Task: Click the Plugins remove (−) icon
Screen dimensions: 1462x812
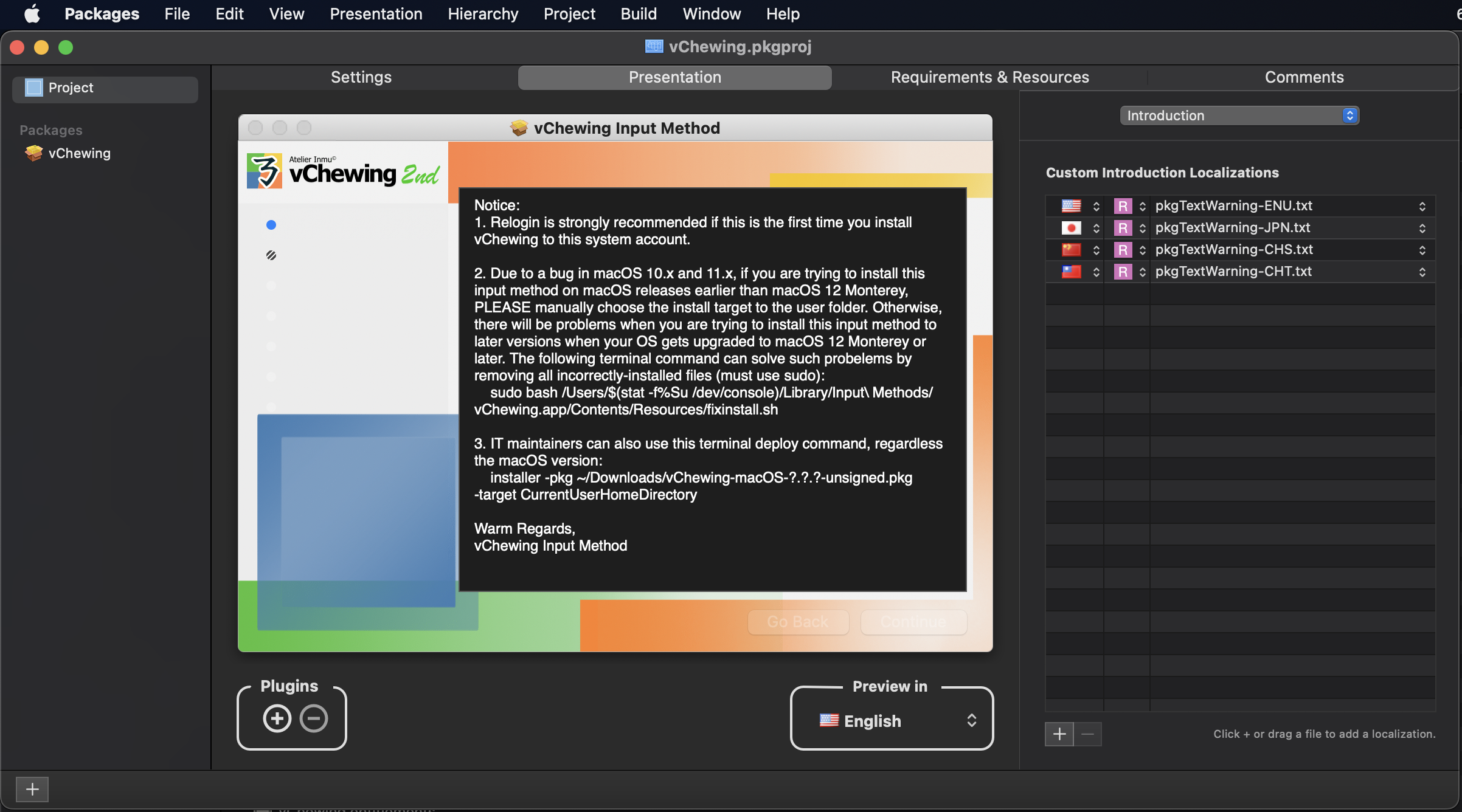Action: click(x=314, y=718)
